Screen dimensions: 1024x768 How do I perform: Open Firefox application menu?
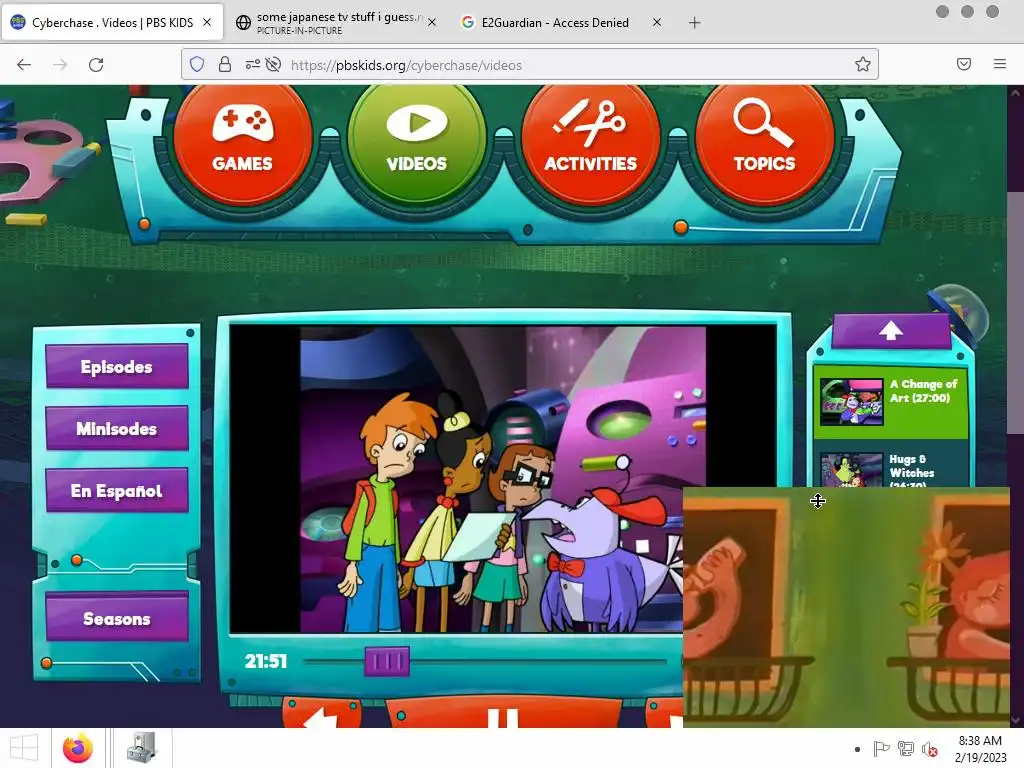[x=1000, y=64]
